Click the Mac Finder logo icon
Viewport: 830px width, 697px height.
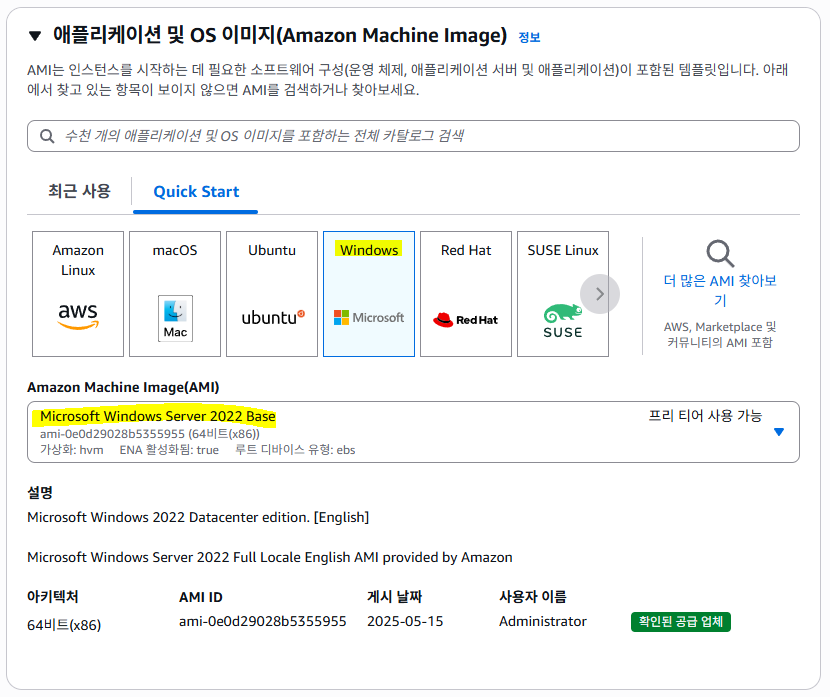[175, 318]
